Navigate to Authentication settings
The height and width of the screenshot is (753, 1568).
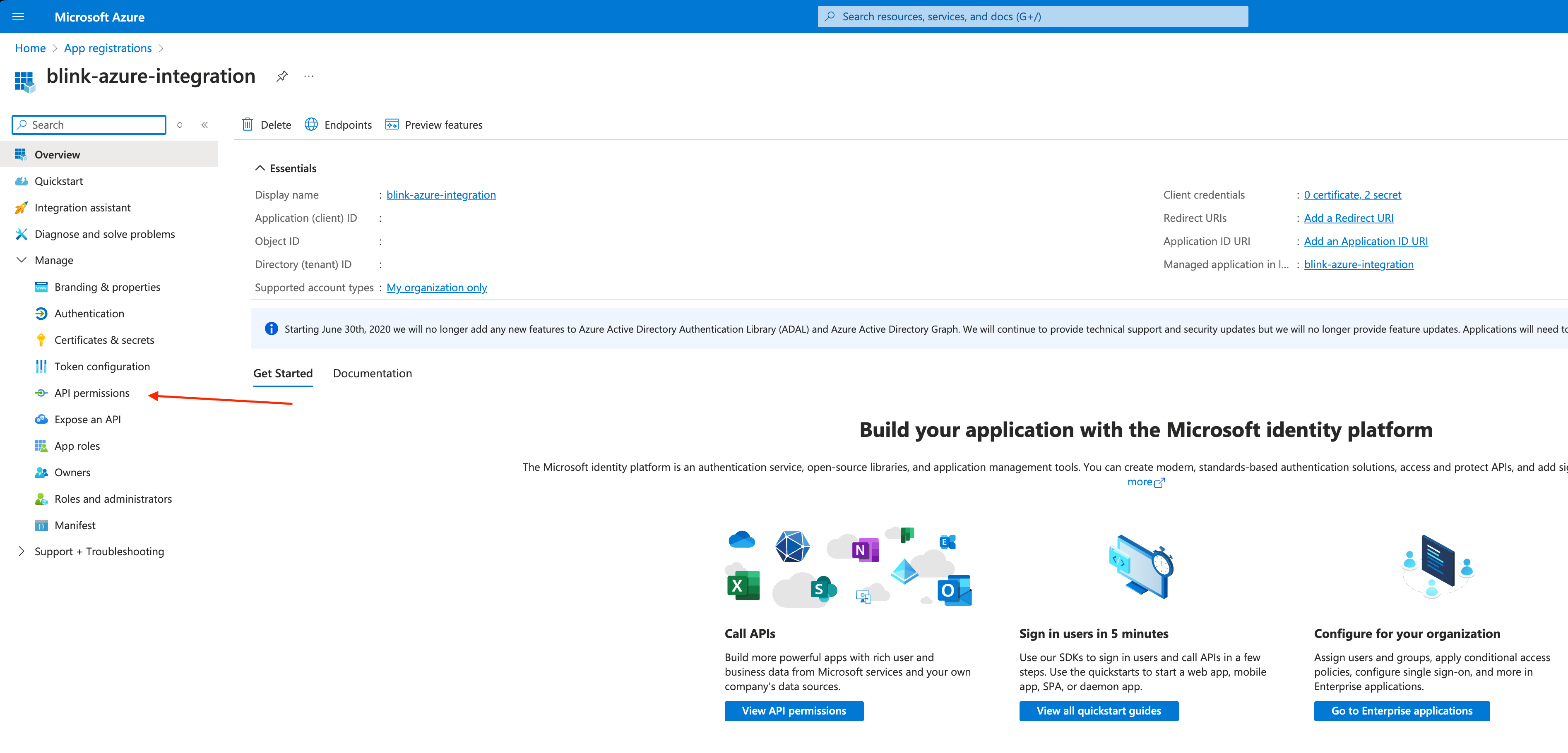tap(89, 313)
